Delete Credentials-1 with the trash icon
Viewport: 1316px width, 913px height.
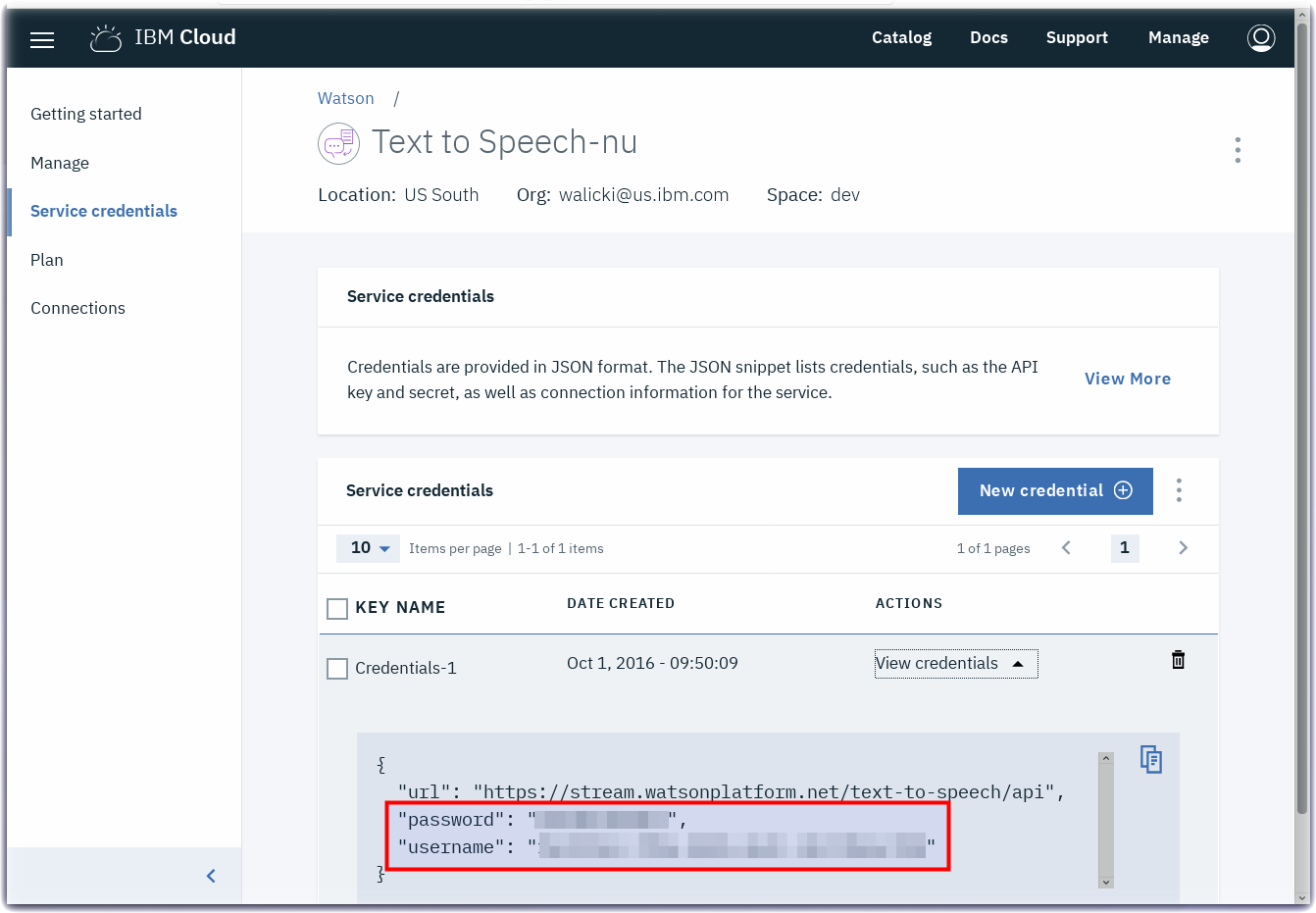click(x=1179, y=660)
